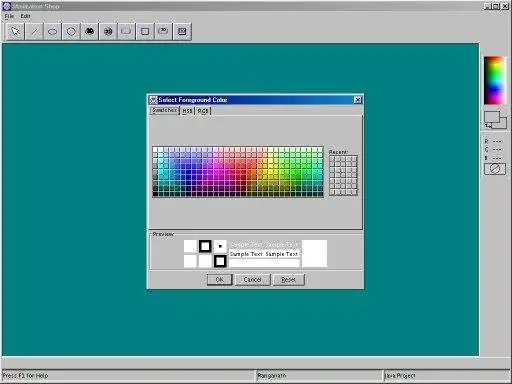Click the main window title icon

(x=7, y=6)
